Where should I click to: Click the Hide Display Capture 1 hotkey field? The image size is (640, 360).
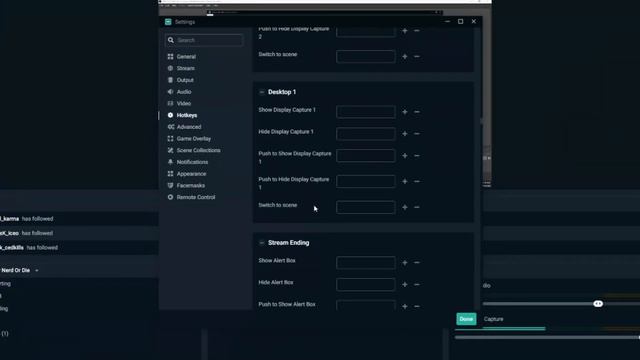tap(366, 134)
